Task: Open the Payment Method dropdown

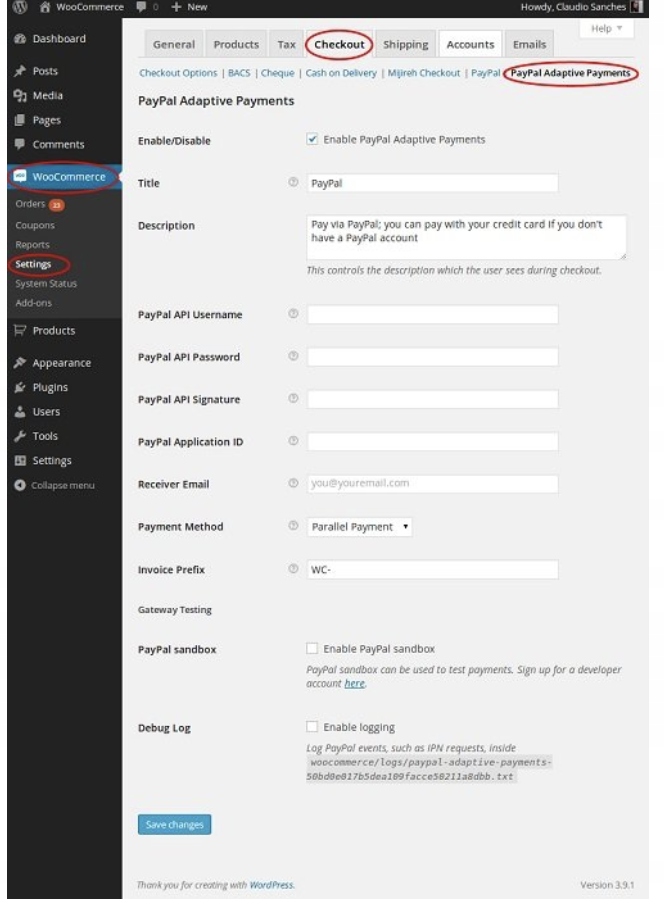Action: [x=359, y=527]
